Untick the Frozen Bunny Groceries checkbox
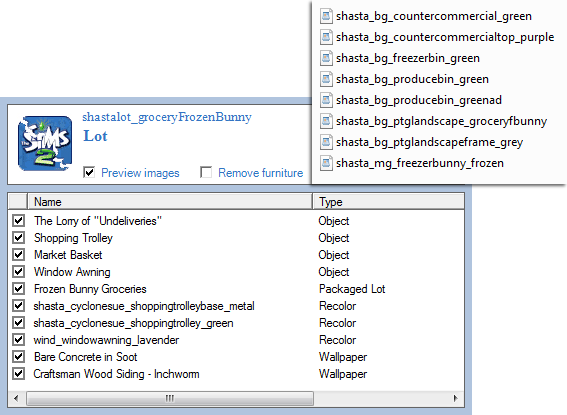The width and height of the screenshot is (567, 415). pyautogui.click(x=18, y=288)
